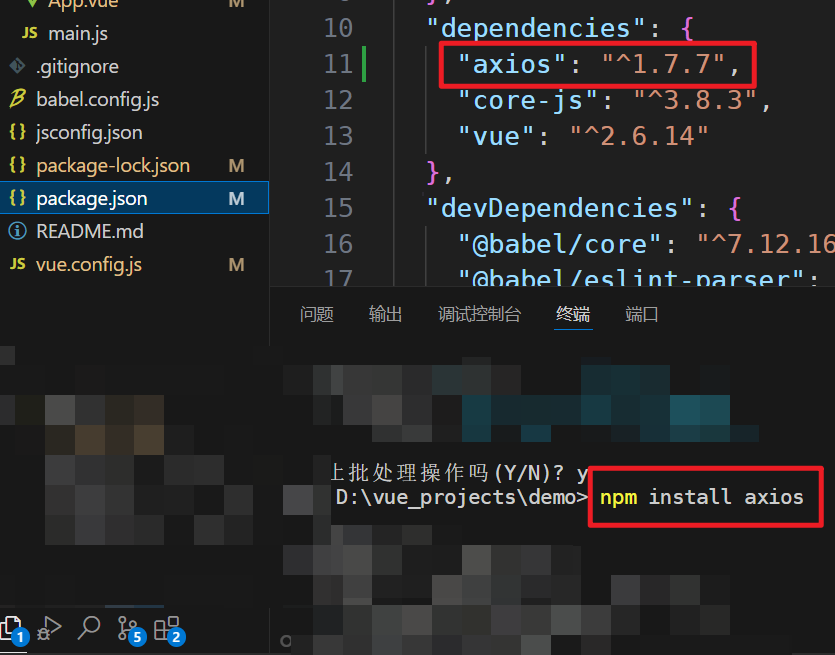835x655 pixels.
Task: Click line number 15 in the gutter
Action: [x=338, y=208]
